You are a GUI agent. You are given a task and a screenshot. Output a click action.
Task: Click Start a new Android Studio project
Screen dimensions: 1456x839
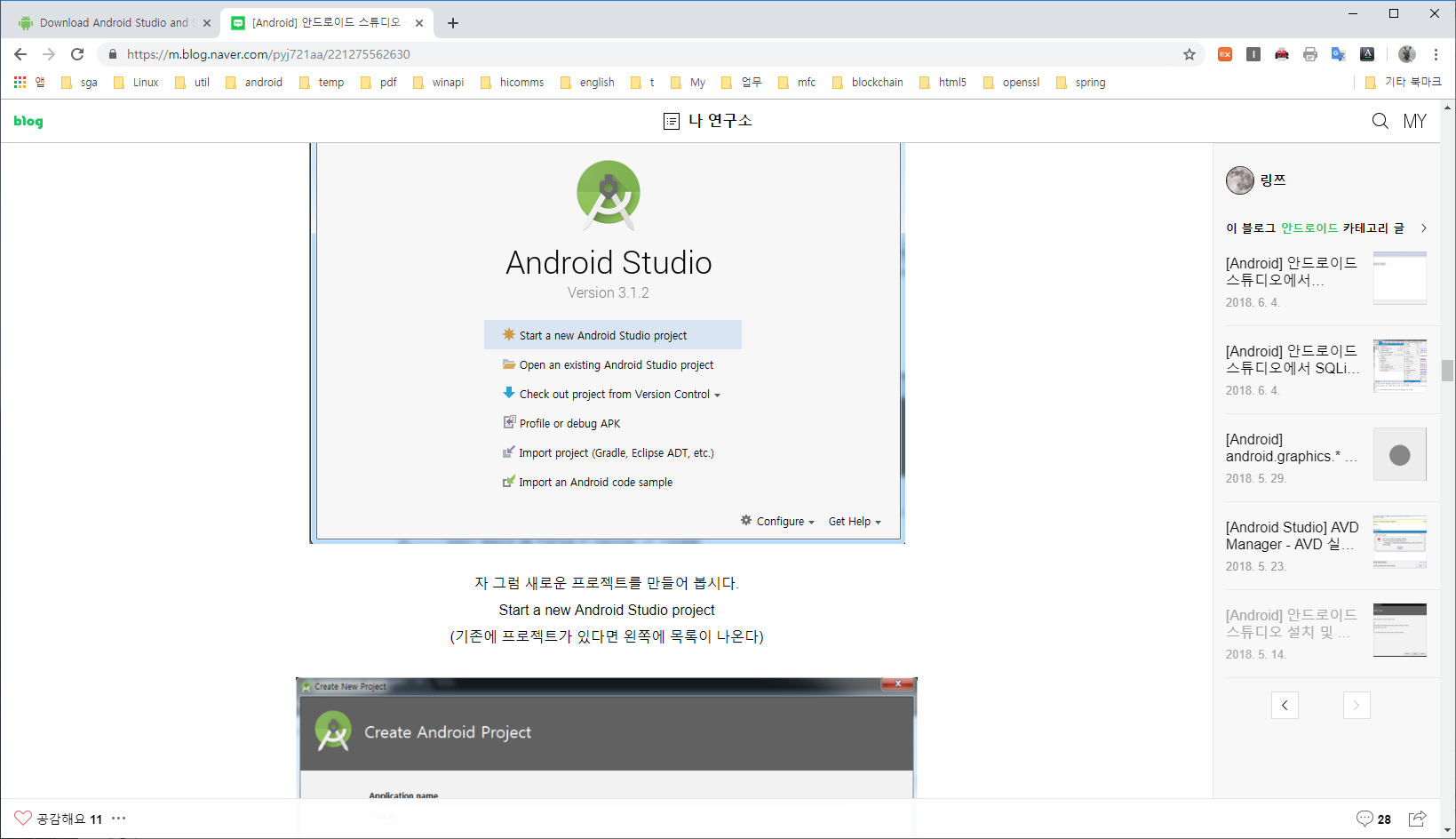pos(613,335)
